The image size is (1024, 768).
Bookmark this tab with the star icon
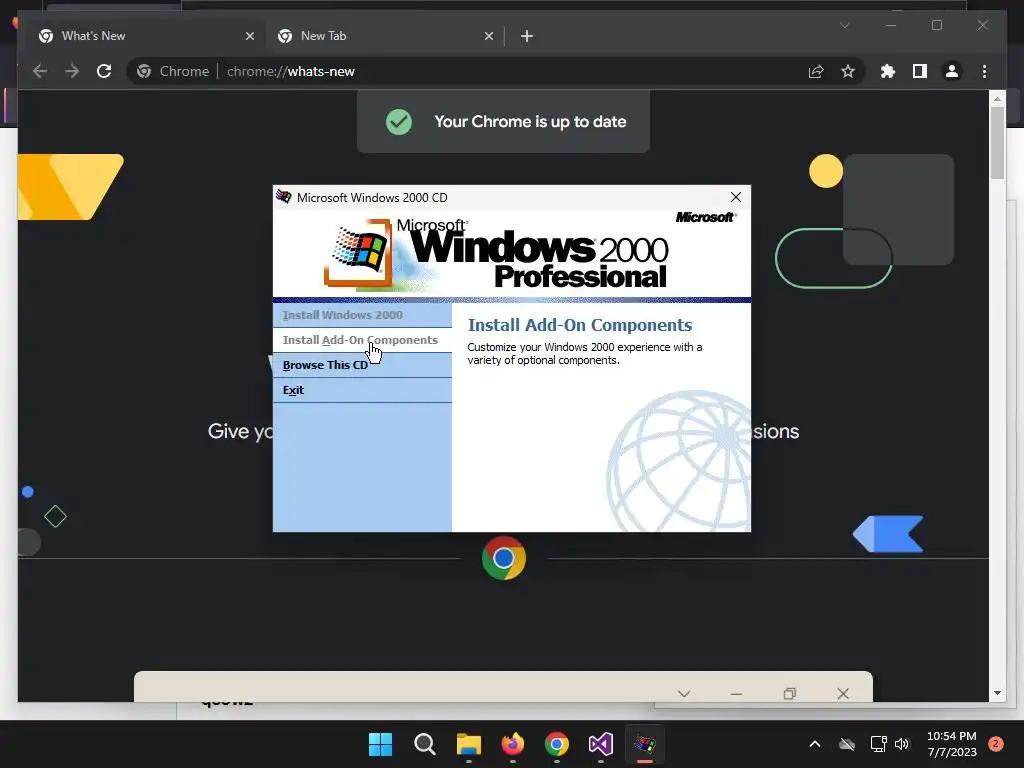[x=848, y=71]
